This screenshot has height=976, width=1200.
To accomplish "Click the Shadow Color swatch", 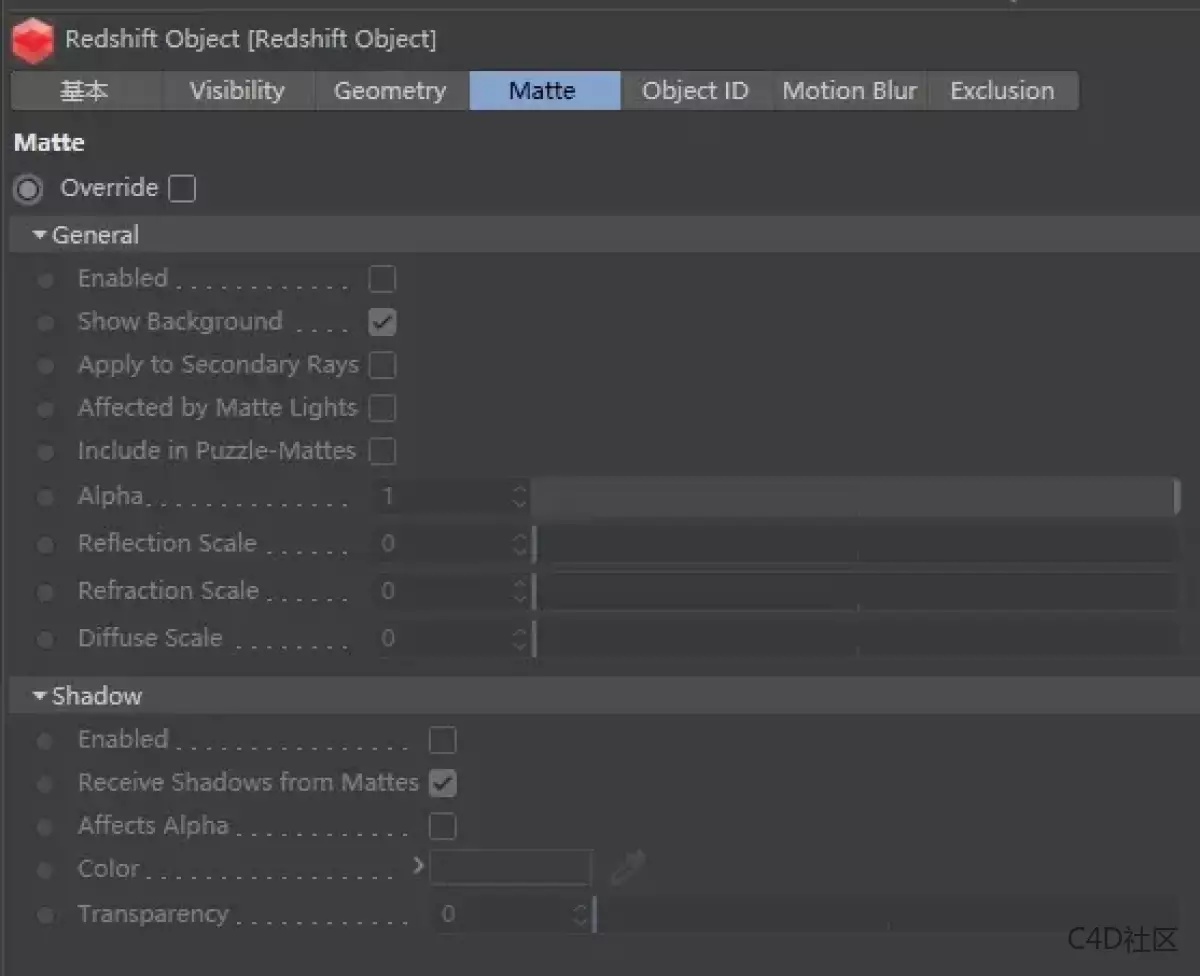I will click(x=511, y=868).
